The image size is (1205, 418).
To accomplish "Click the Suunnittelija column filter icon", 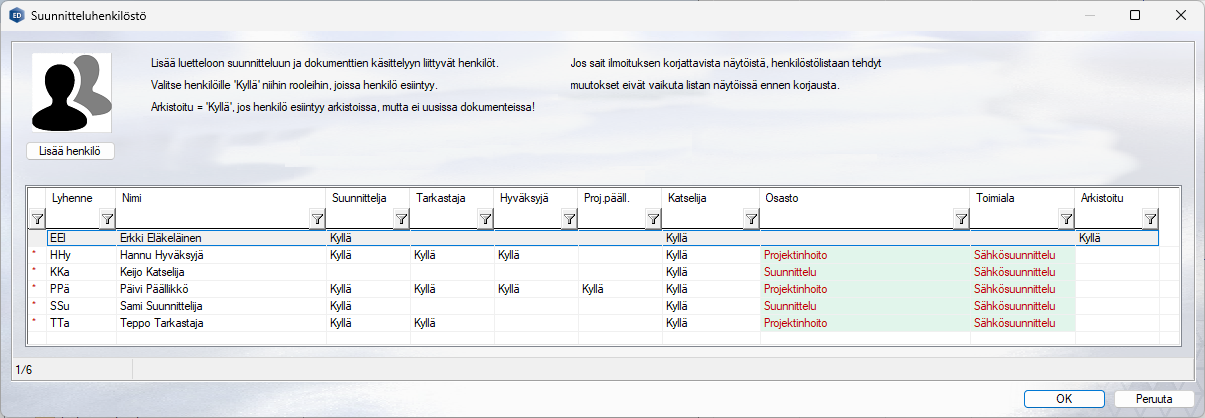I will [x=400, y=218].
